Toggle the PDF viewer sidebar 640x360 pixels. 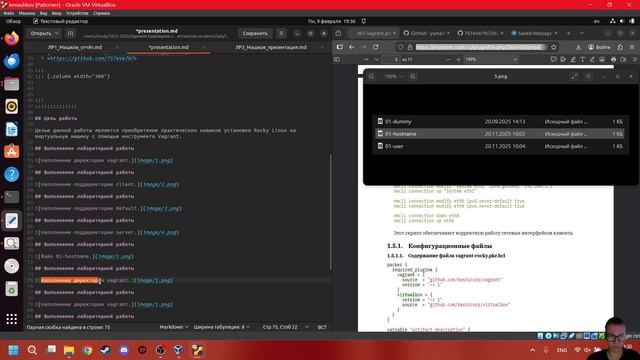337,59
